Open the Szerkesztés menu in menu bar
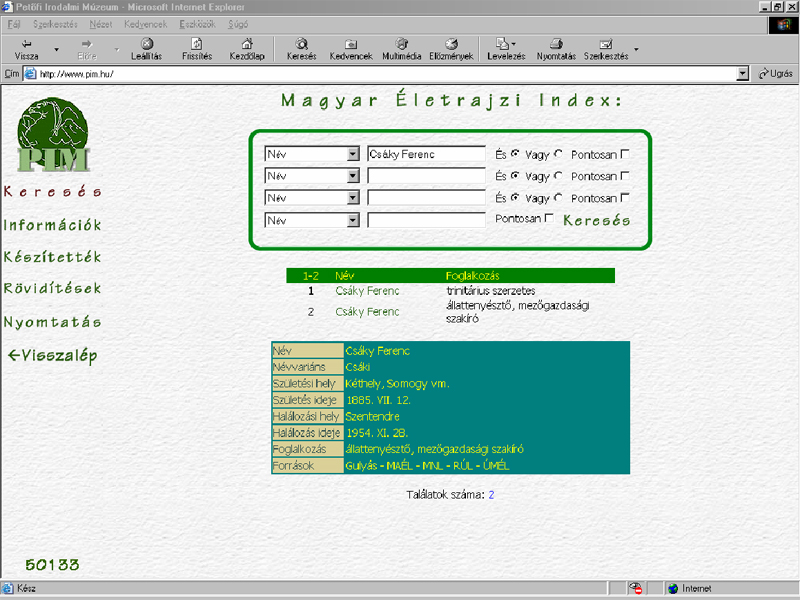This screenshot has height=600, width=800. coord(55,24)
